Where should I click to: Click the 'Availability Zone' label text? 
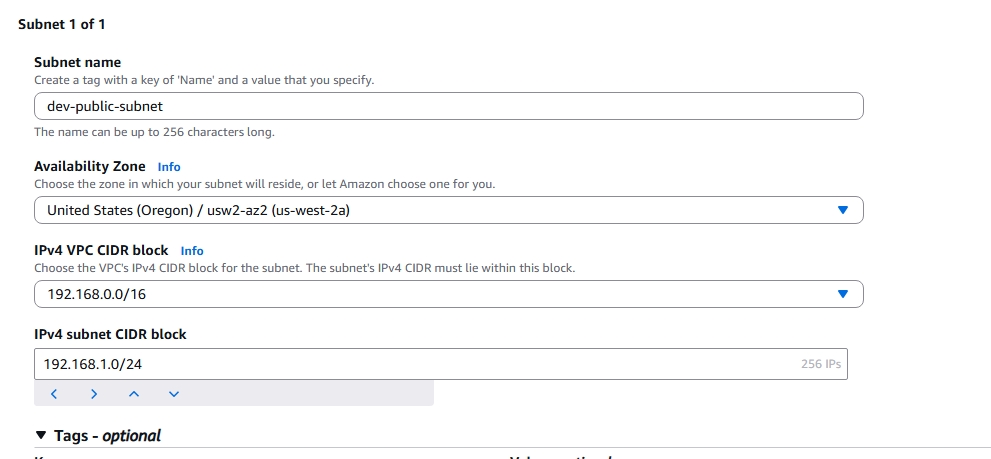(90, 166)
